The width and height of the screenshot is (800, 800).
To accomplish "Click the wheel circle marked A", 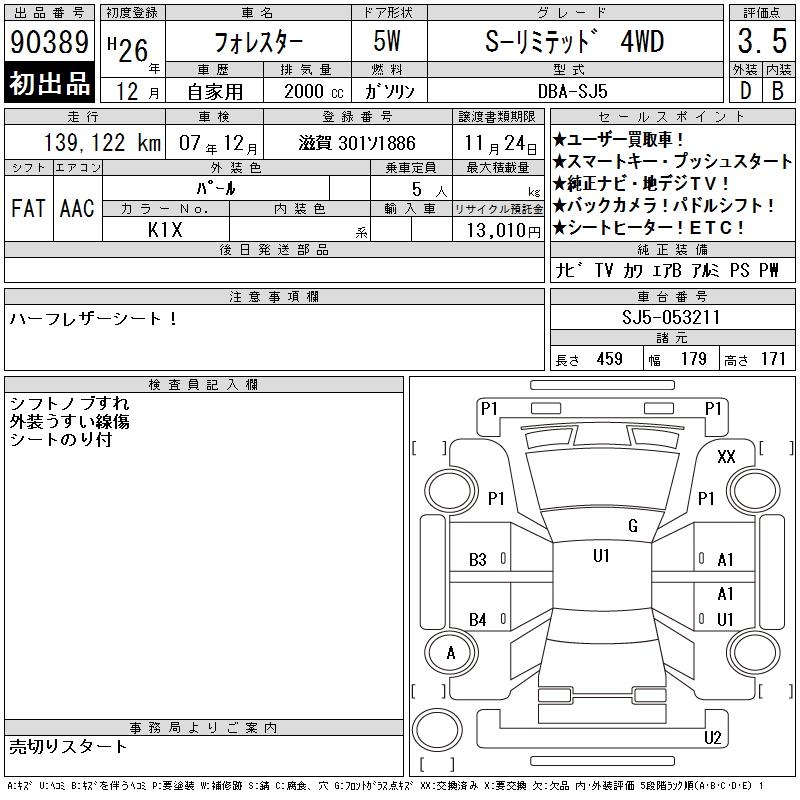I will tap(451, 653).
